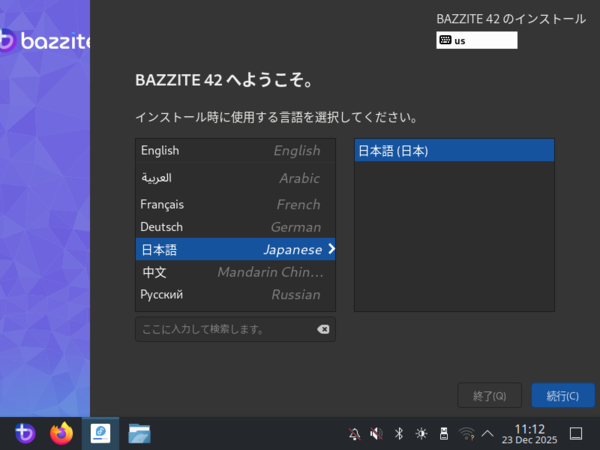Click the removable USB device tray icon
Viewport: 600px width, 450px height.
tap(444, 434)
